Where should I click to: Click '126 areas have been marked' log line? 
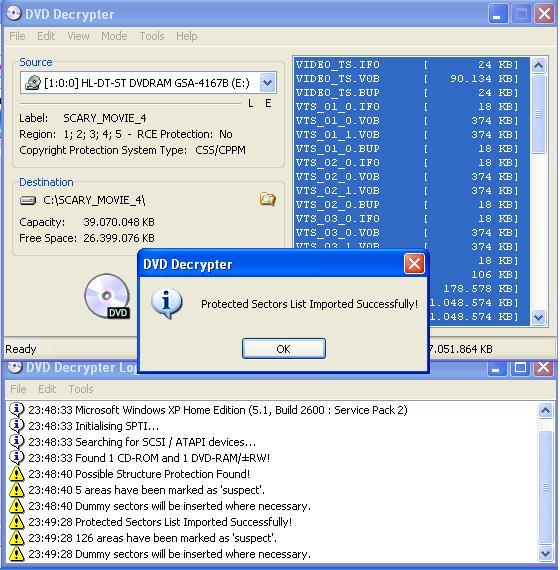(152, 538)
